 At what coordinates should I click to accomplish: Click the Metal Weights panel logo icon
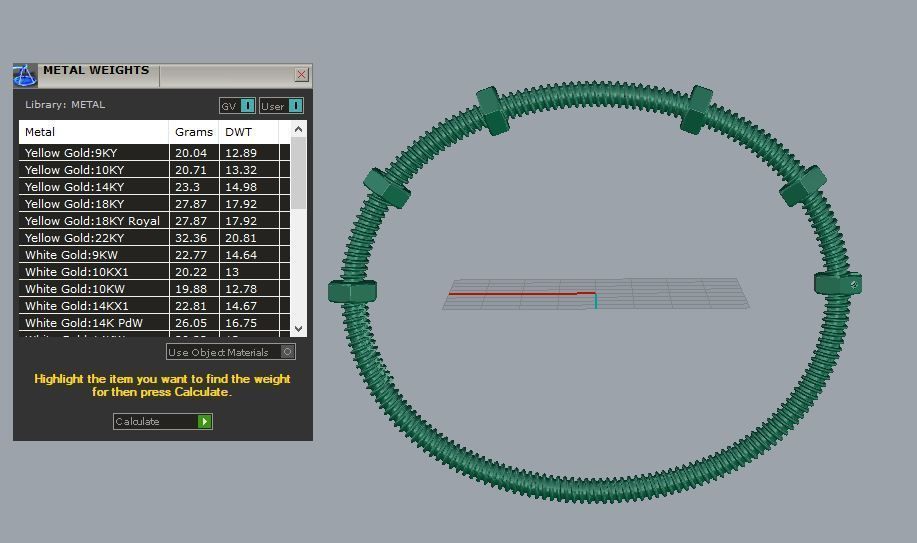pyautogui.click(x=25, y=75)
